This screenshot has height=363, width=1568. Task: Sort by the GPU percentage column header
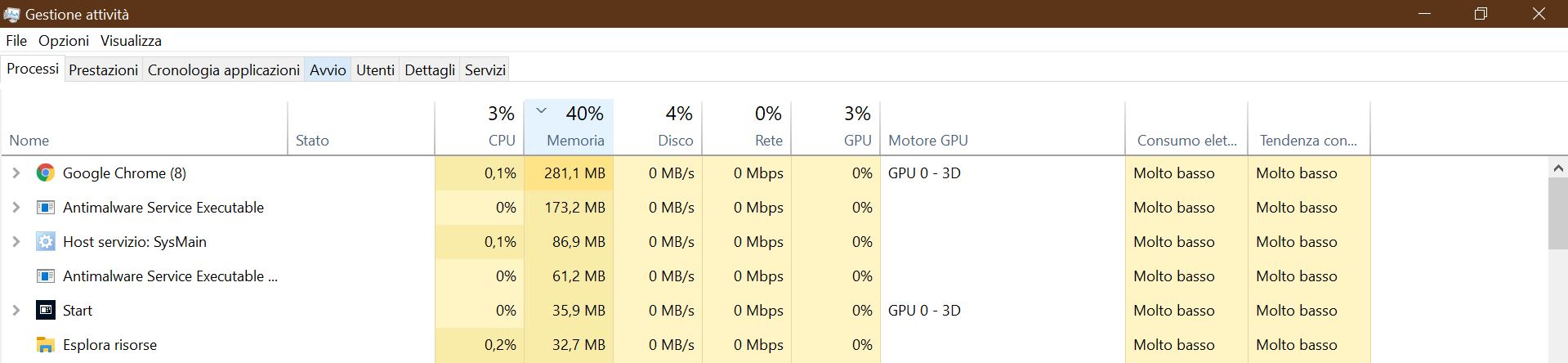[835, 128]
